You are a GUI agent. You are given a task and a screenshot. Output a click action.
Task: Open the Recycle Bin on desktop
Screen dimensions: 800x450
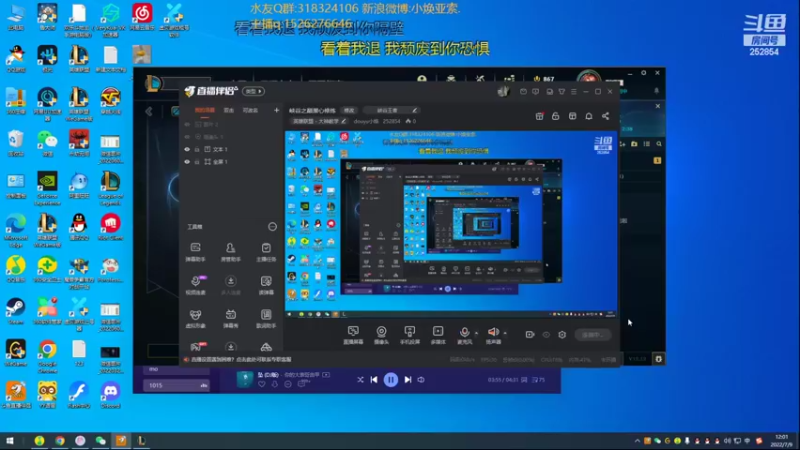16,142
